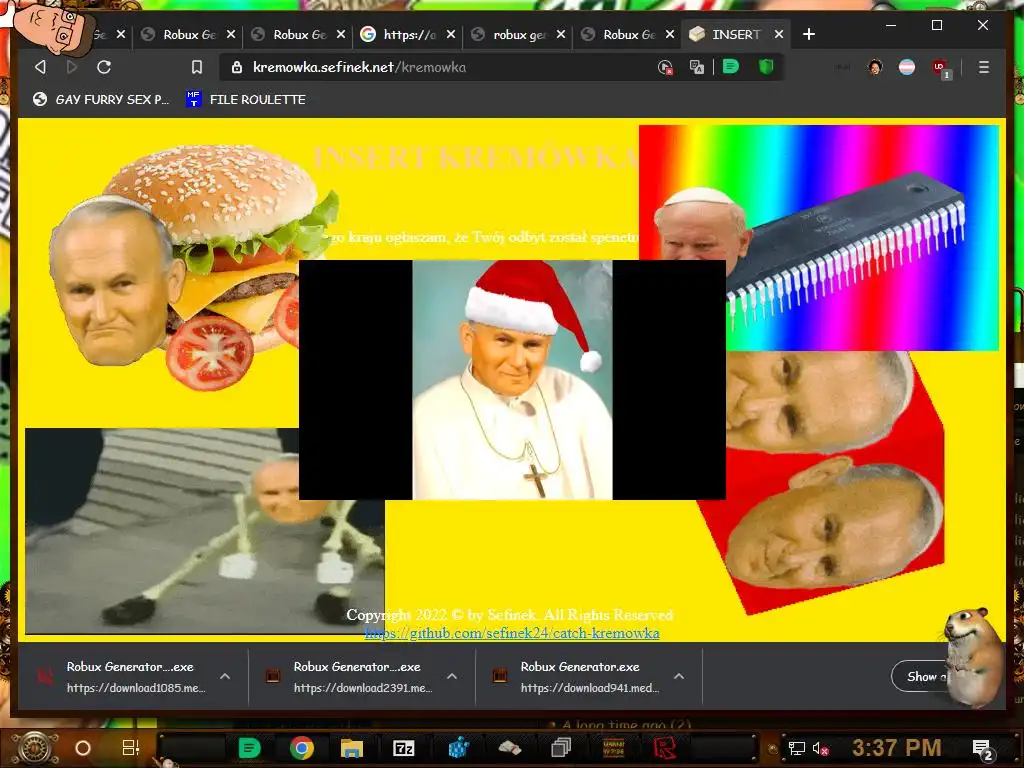Expand options chevron for download2391 item
The width and height of the screenshot is (1024, 768).
click(452, 677)
